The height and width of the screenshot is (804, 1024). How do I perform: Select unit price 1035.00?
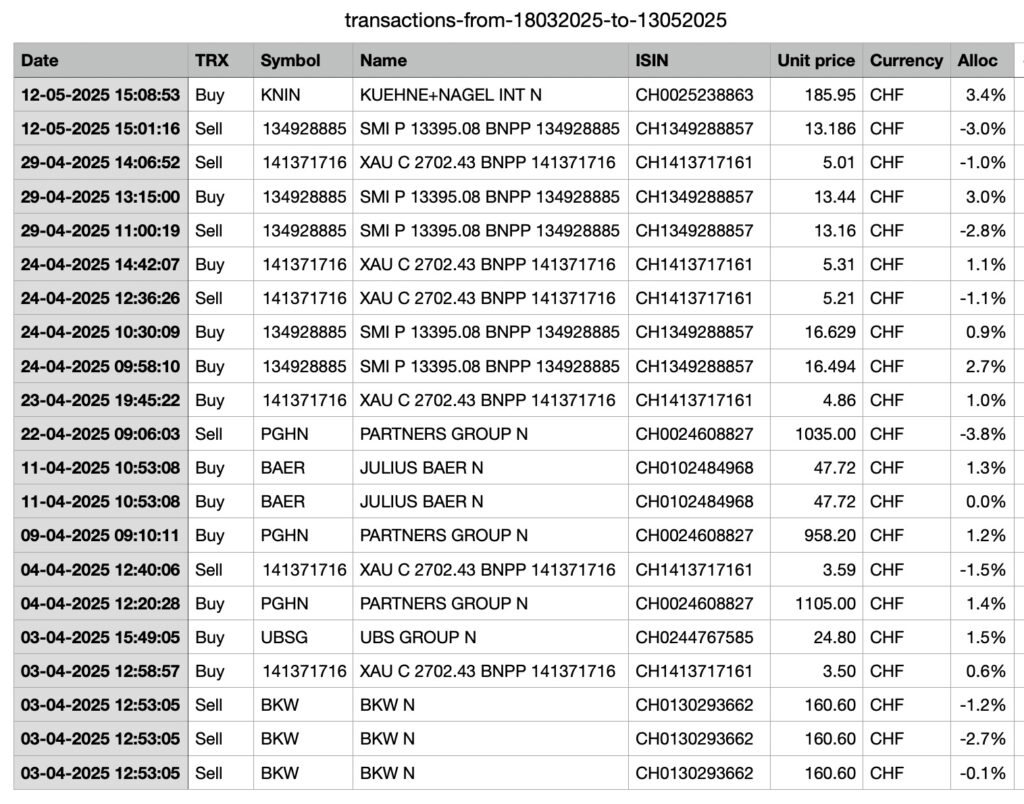pyautogui.click(x=816, y=434)
